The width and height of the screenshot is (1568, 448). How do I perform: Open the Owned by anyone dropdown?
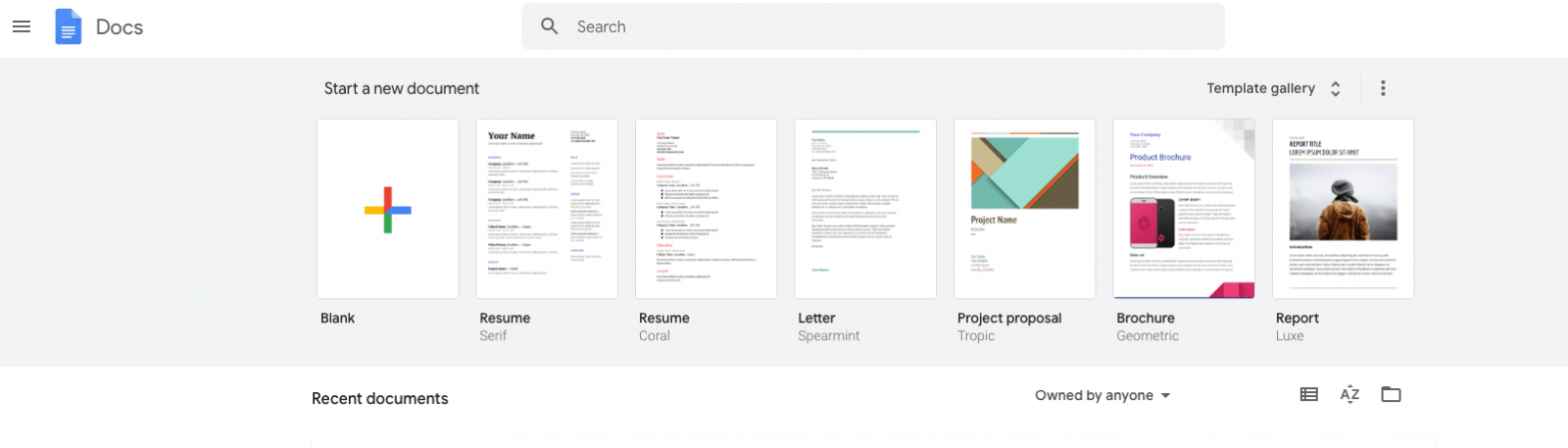[1102, 395]
